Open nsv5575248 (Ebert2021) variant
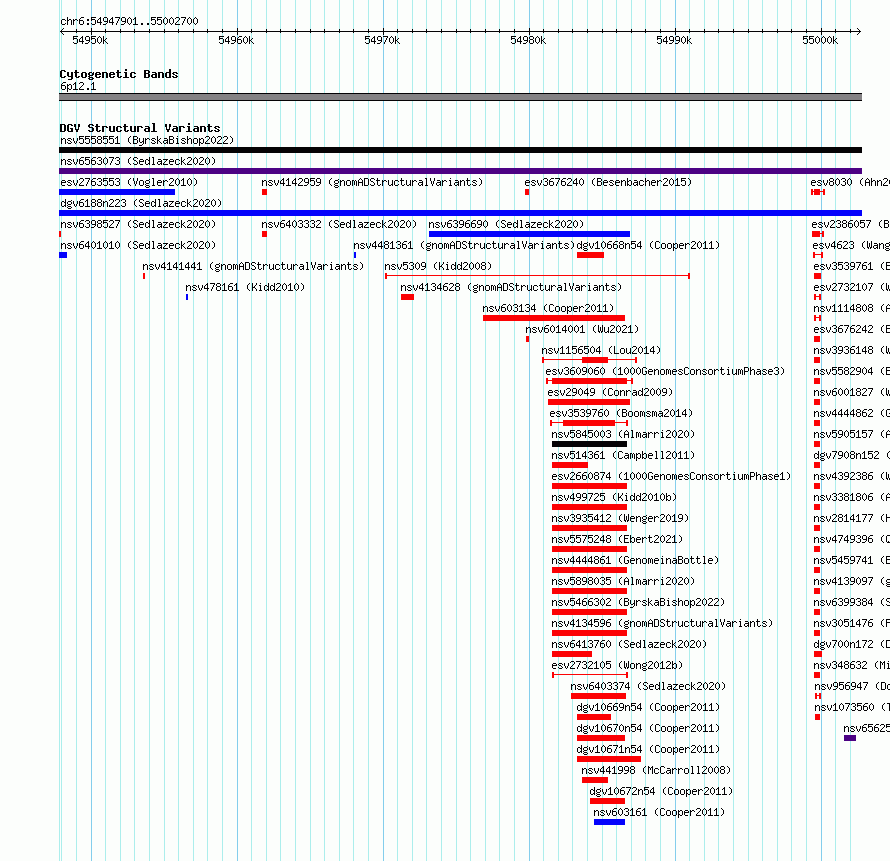The width and height of the screenshot is (890, 861). pos(617,539)
